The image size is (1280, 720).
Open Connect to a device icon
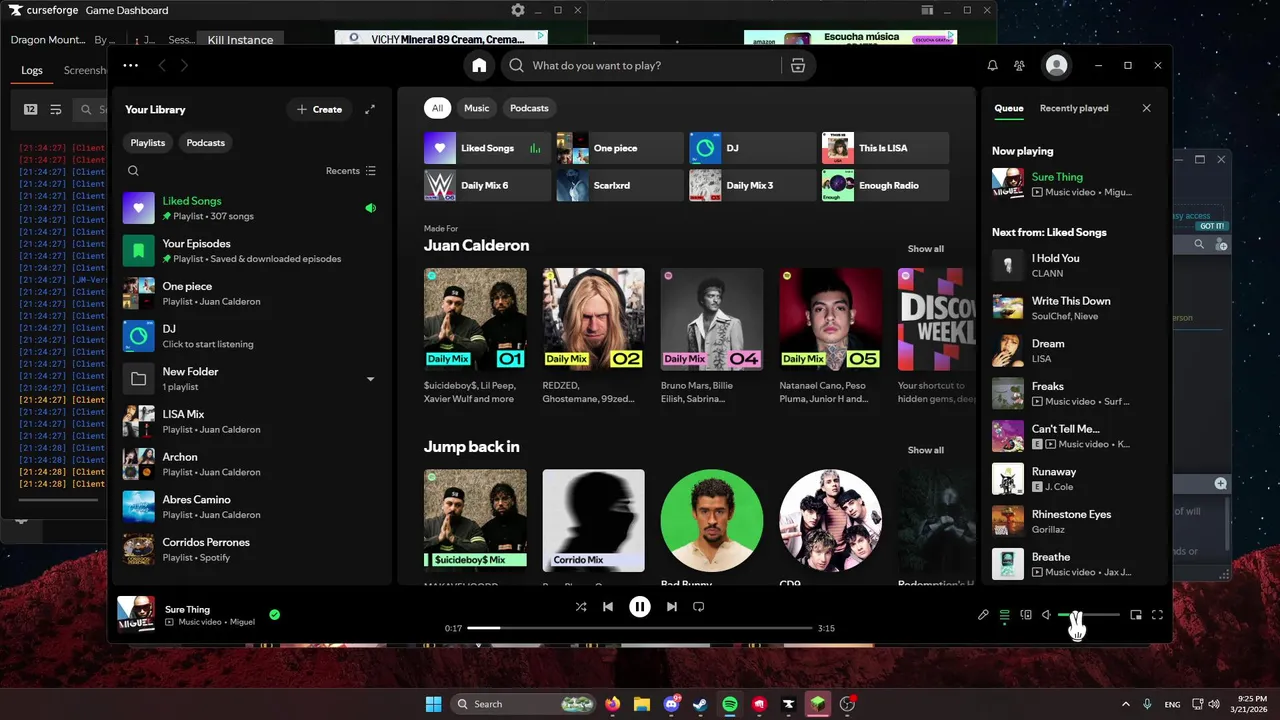tap(1026, 615)
